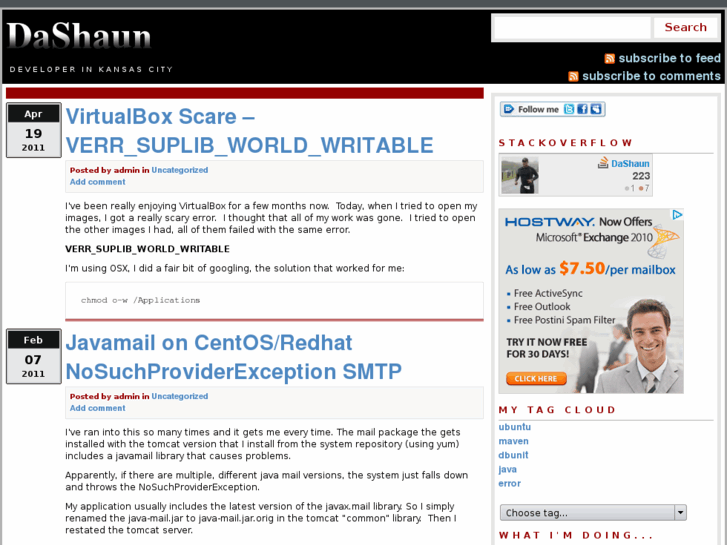Open the DaShaun site title
727x545 pixels.
[79, 36]
